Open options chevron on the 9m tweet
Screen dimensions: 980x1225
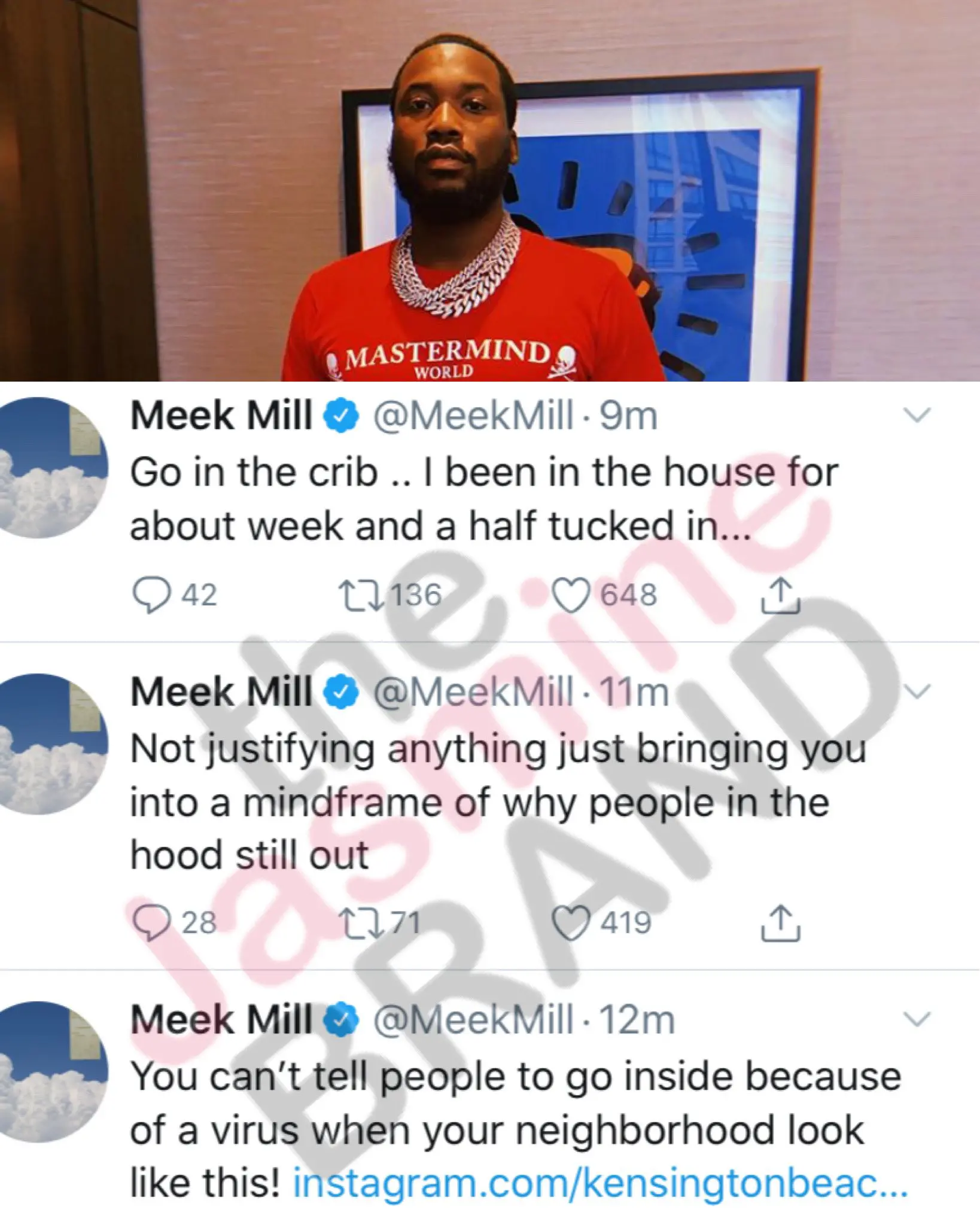pyautogui.click(x=917, y=415)
